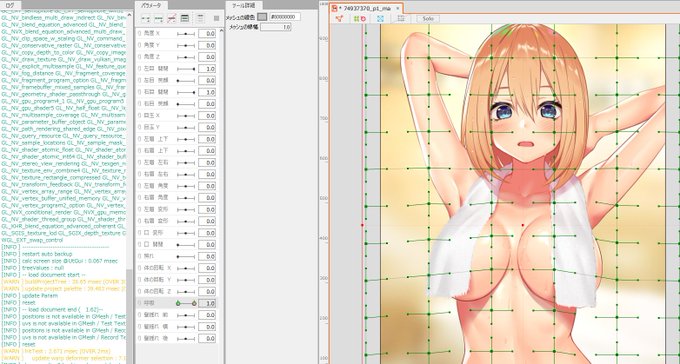Switch to the ツール詳細 tab
680x364 pixels.
tap(243, 5)
